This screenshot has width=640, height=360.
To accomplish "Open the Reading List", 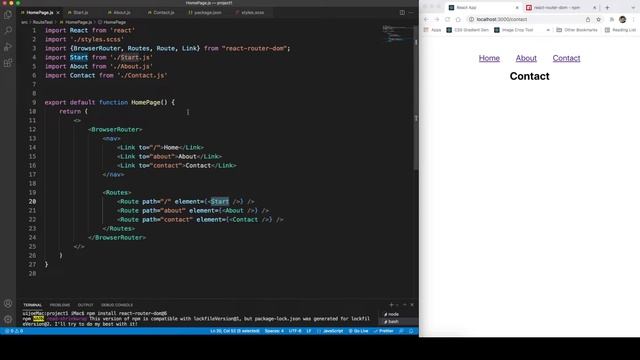I will [620, 30].
